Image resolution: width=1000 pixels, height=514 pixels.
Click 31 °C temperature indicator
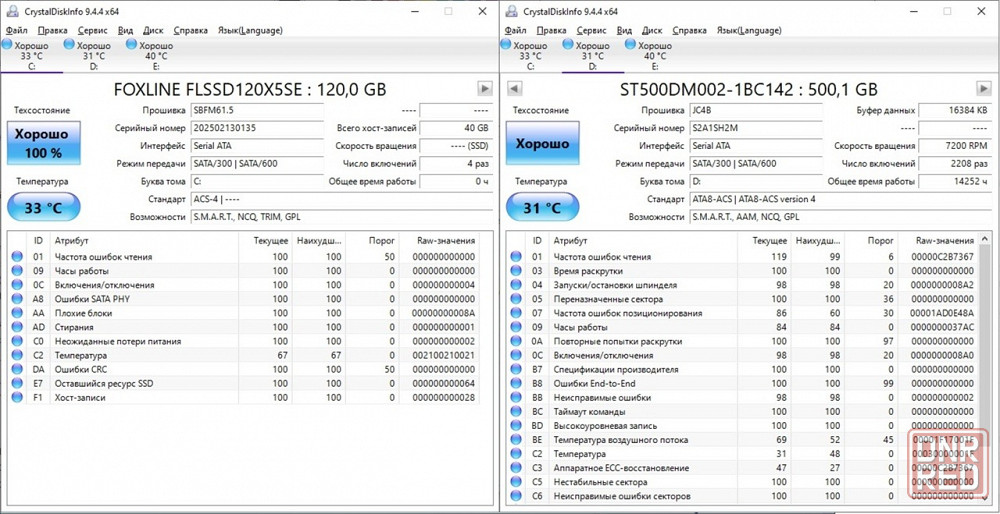click(542, 208)
